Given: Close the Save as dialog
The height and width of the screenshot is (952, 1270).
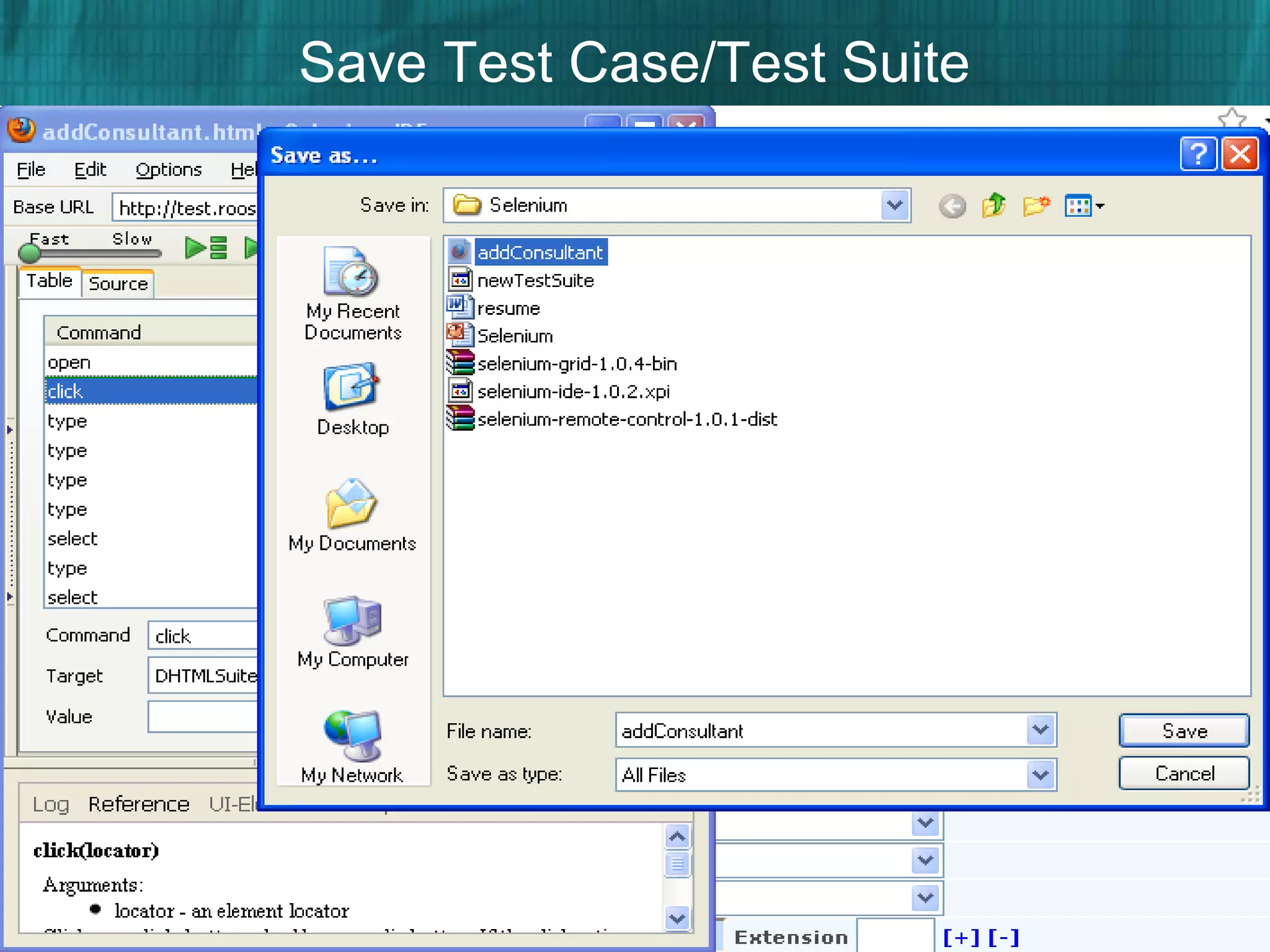Looking at the screenshot, I should (x=1240, y=154).
